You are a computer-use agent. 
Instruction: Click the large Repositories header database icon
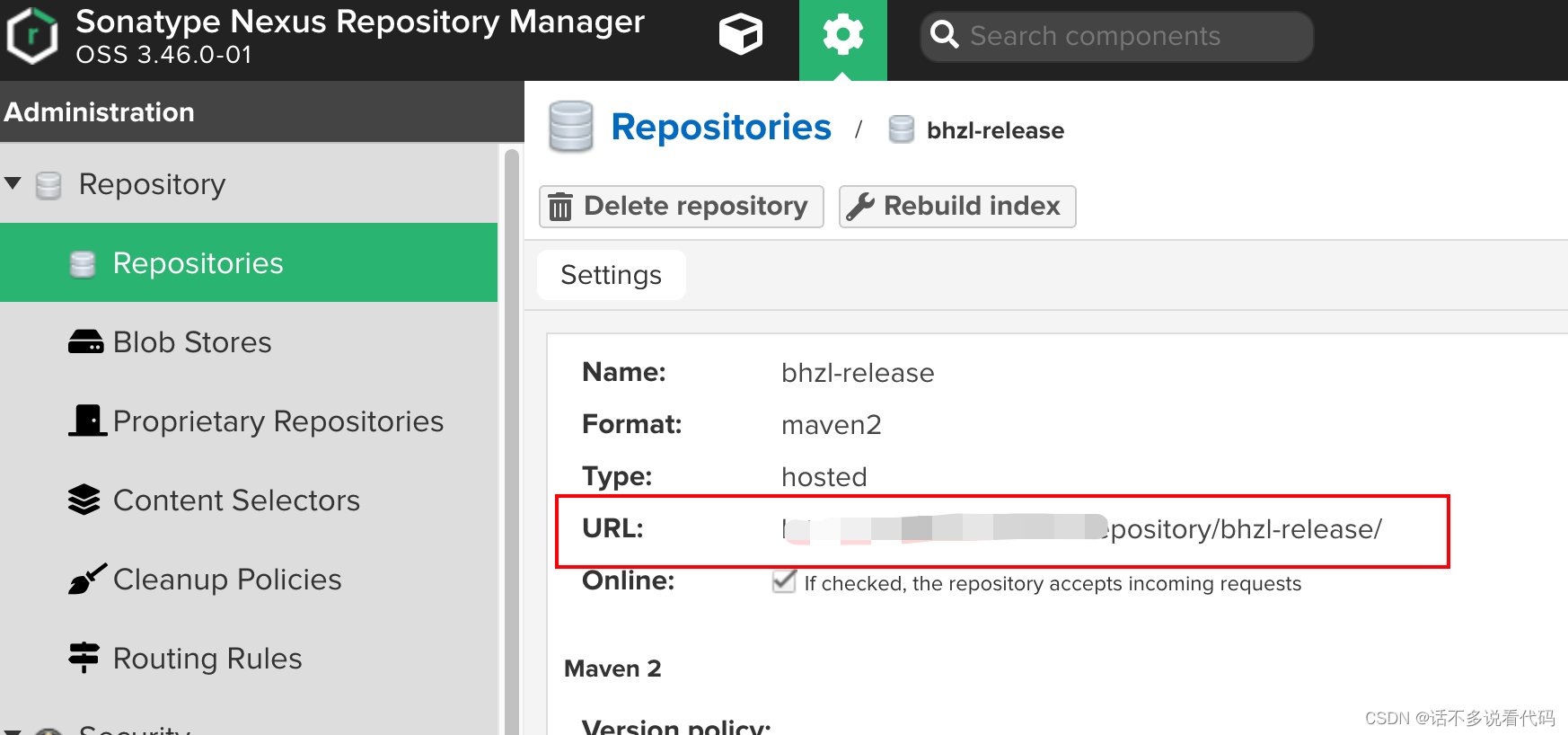point(571,127)
